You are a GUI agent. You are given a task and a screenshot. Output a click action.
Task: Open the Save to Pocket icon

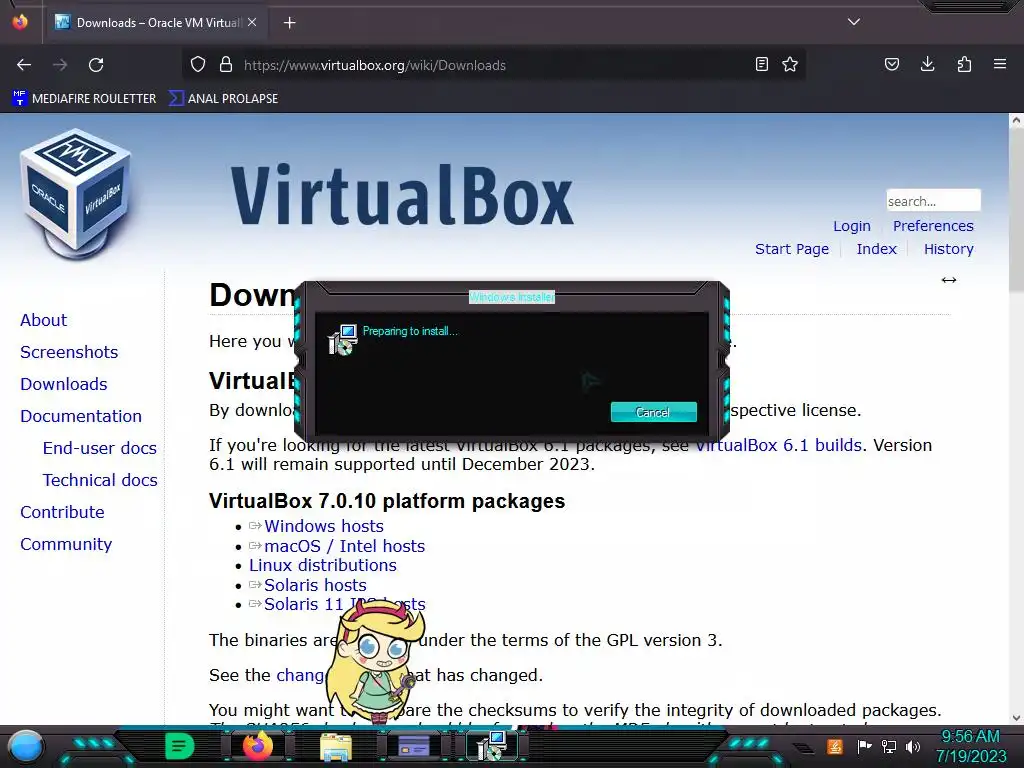(891, 64)
